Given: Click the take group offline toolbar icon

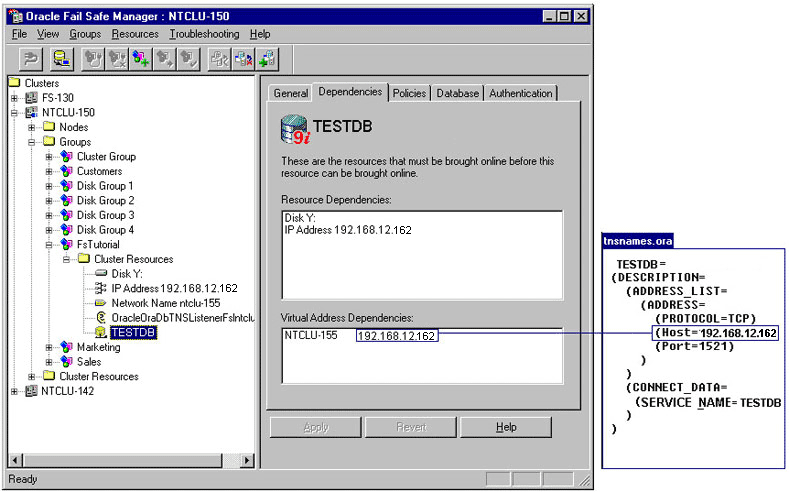Looking at the screenshot, I should (x=117, y=59).
